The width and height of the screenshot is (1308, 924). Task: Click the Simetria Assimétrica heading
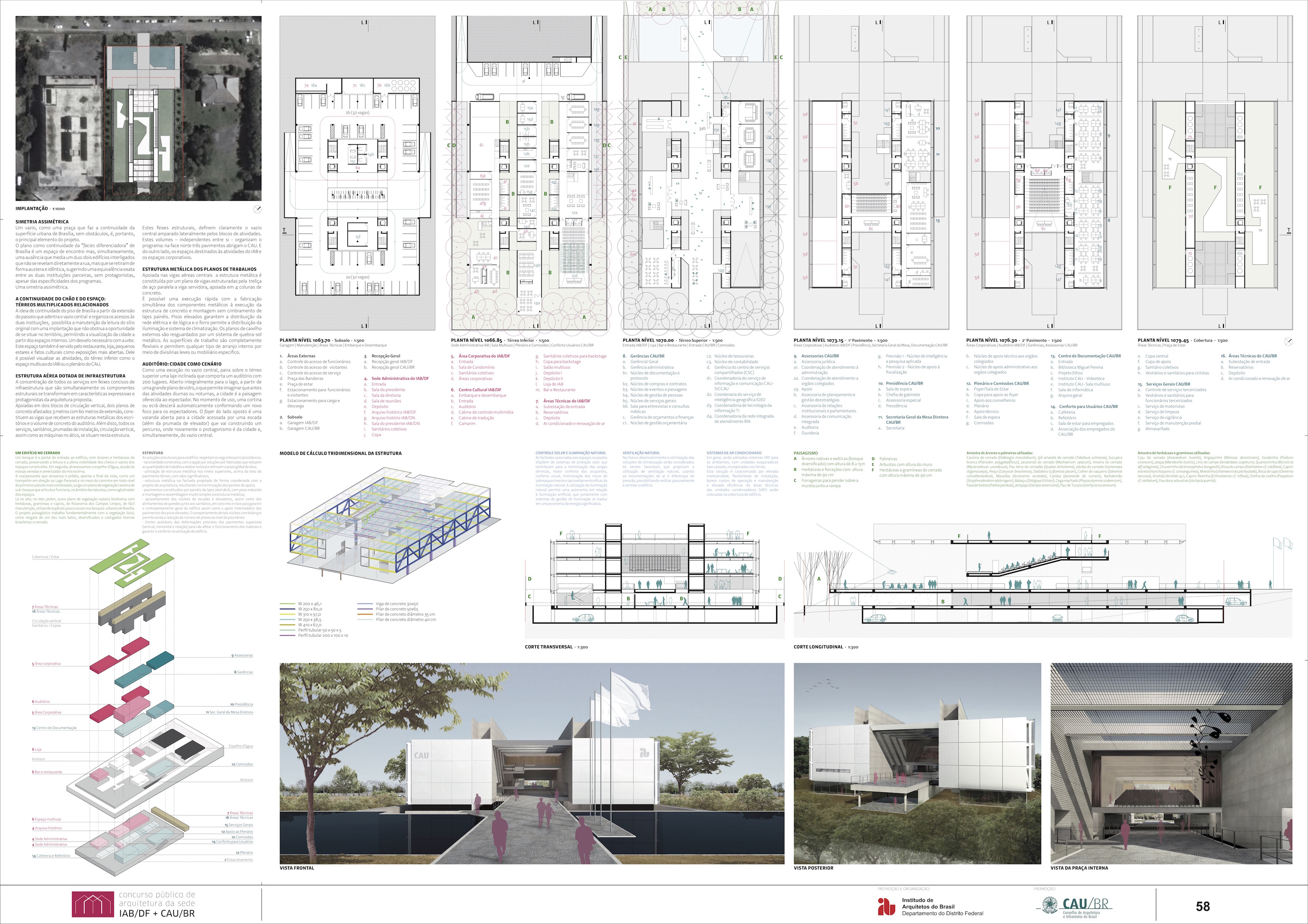click(x=41, y=222)
